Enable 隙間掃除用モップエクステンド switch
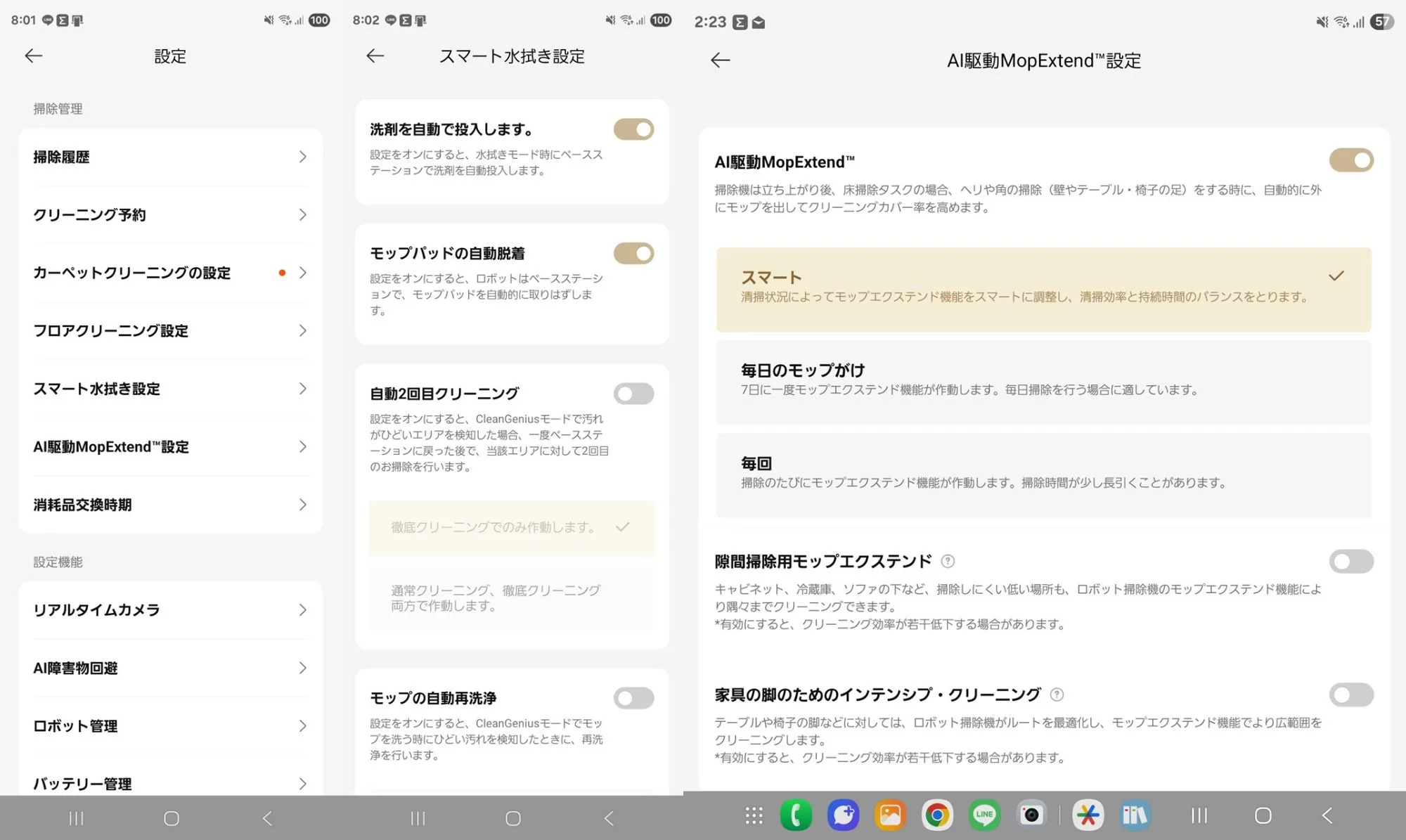 (1350, 561)
